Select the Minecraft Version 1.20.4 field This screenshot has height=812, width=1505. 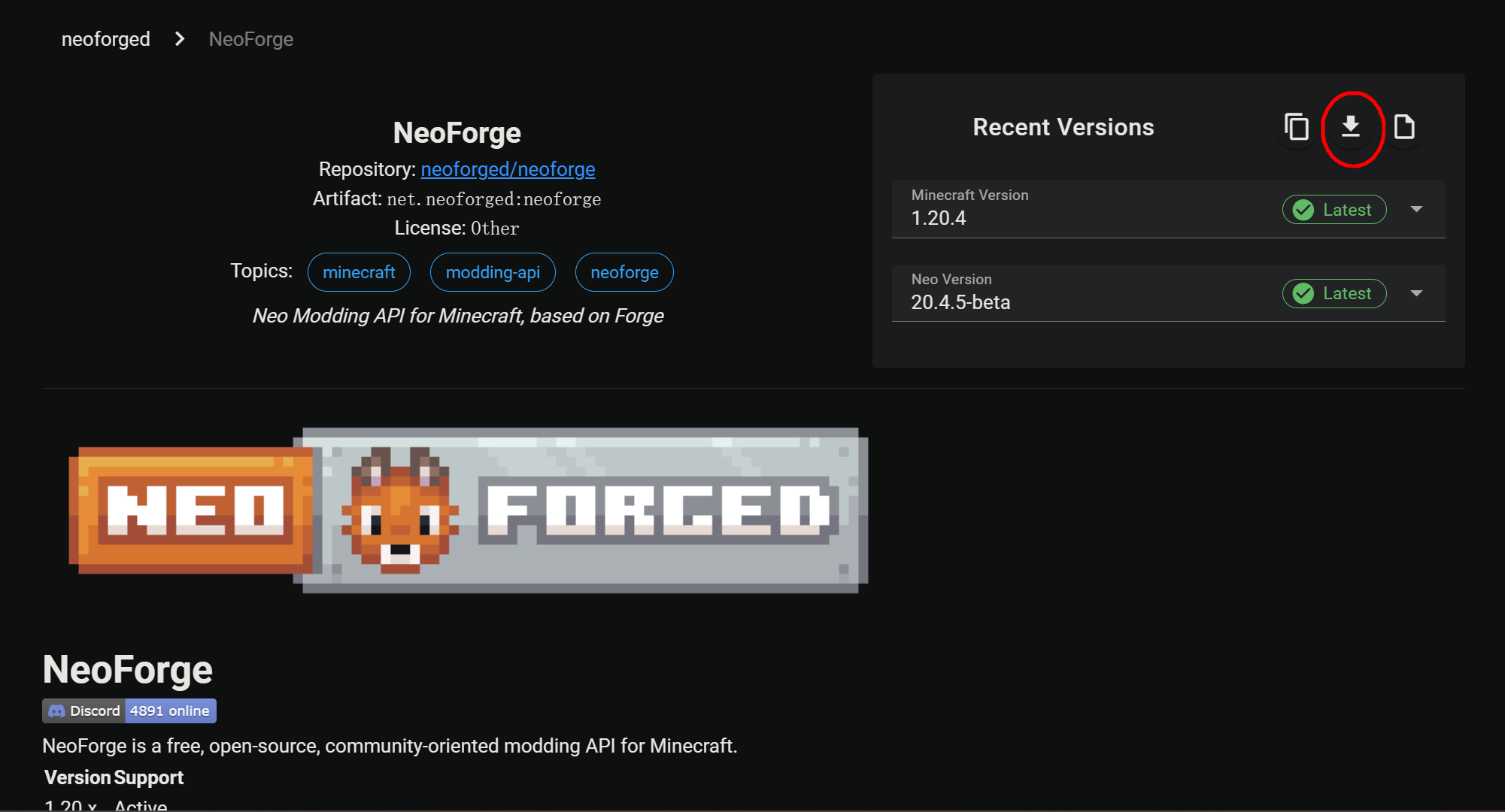tap(1168, 209)
